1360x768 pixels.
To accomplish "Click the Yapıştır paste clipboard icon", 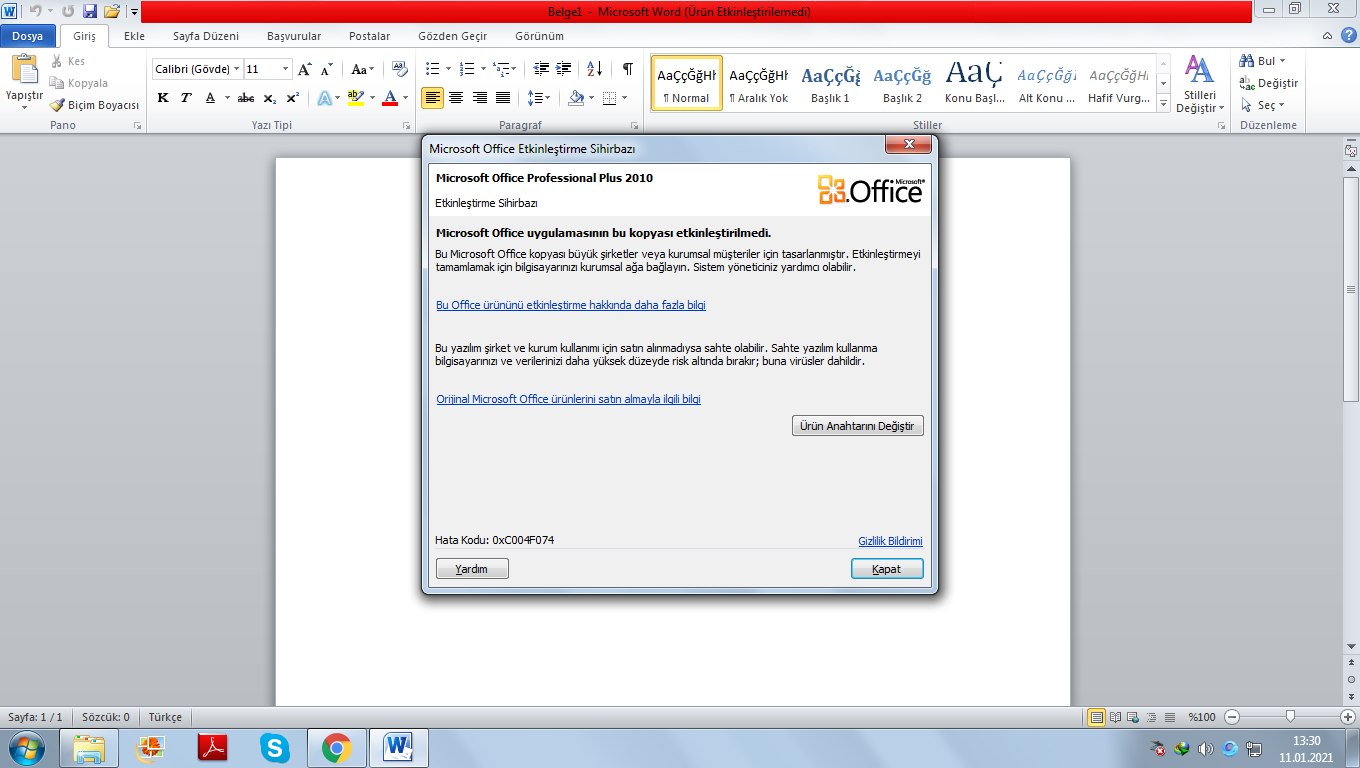I will 24,69.
